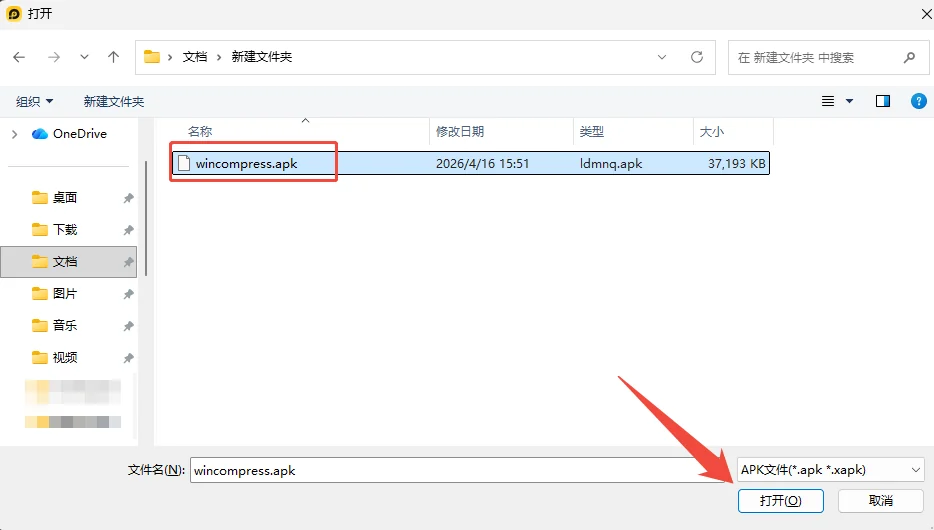Image resolution: width=934 pixels, height=530 pixels.
Task: Select the wincompress.apk file name
Action: tap(246, 164)
